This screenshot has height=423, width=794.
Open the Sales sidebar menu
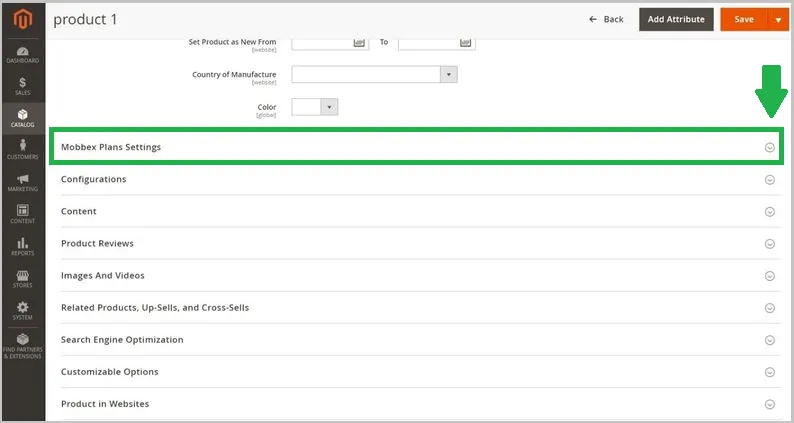coord(23,86)
